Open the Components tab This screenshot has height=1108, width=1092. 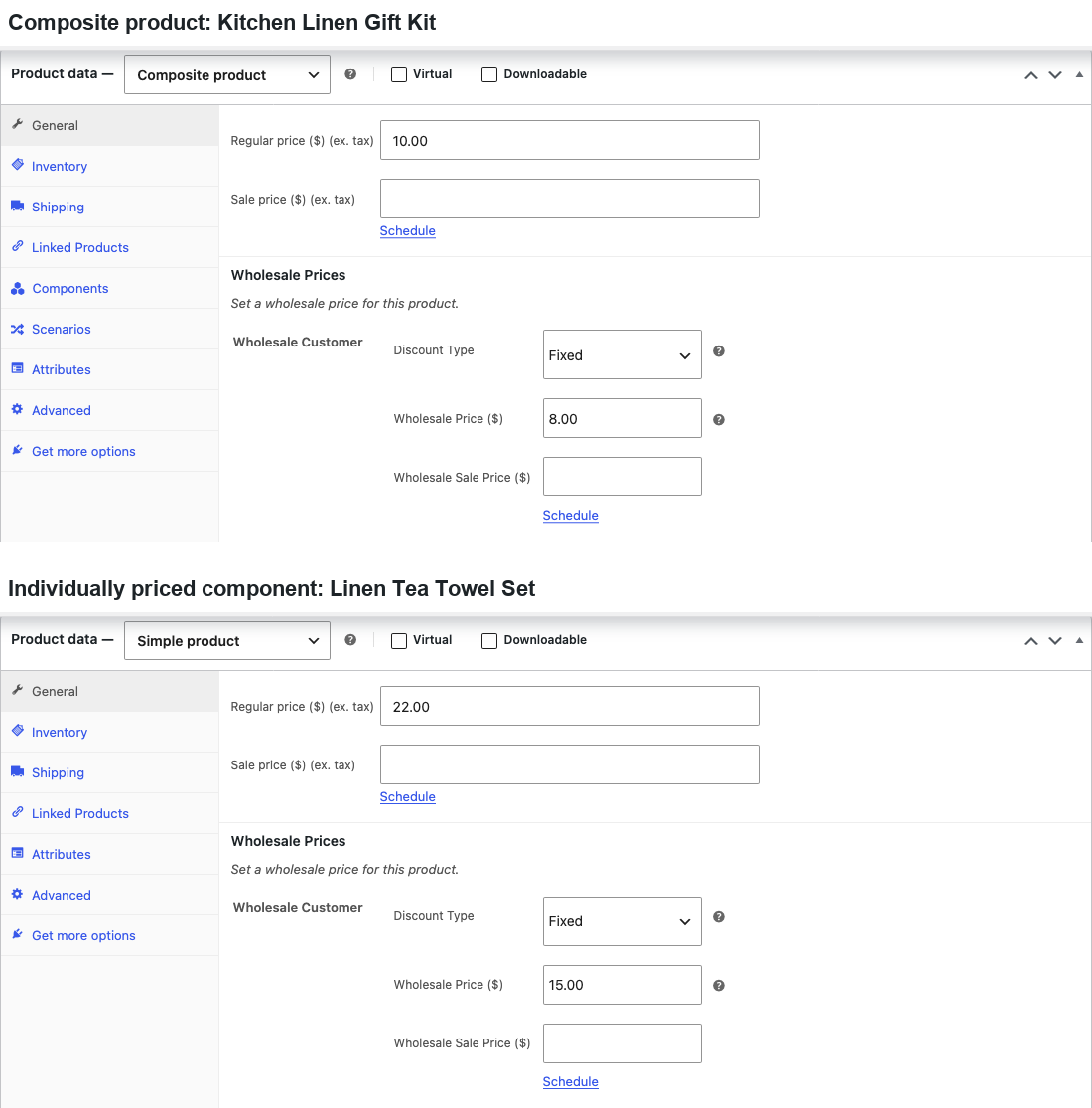pyautogui.click(x=110, y=288)
